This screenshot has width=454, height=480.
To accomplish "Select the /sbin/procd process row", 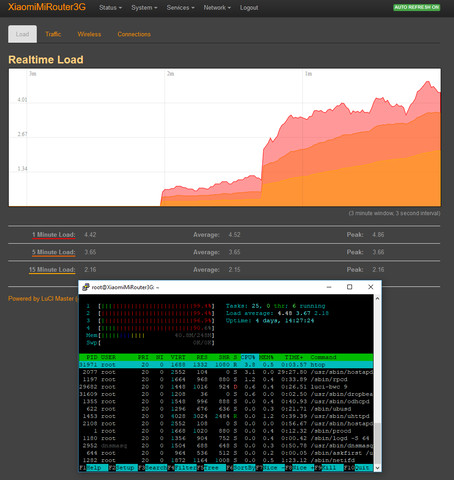I will click(x=226, y=431).
